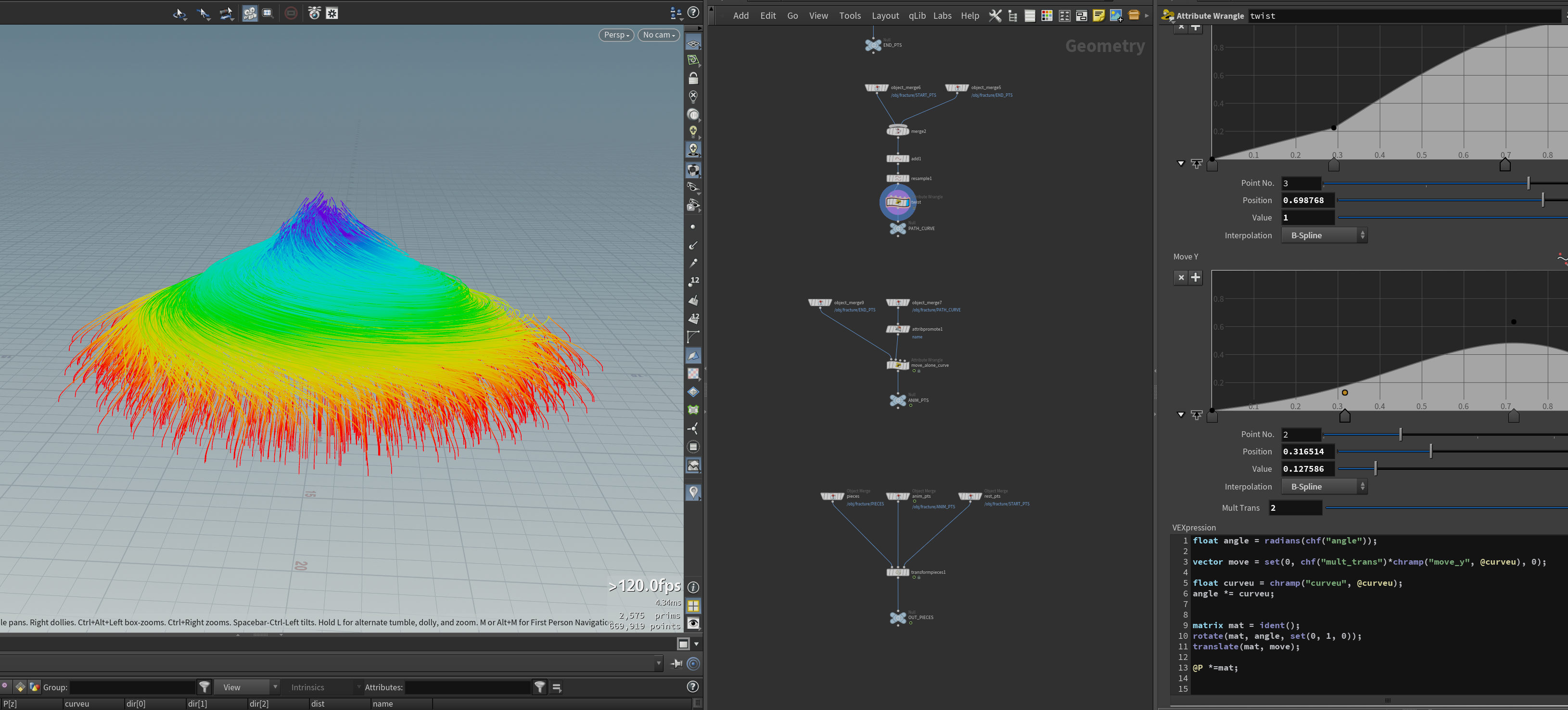Image resolution: width=1568 pixels, height=710 pixels.
Task: Open the Labs menu
Action: (x=942, y=16)
